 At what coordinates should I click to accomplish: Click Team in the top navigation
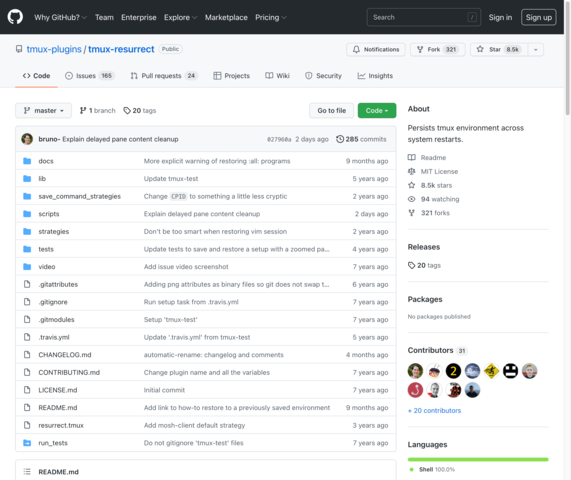(104, 17)
